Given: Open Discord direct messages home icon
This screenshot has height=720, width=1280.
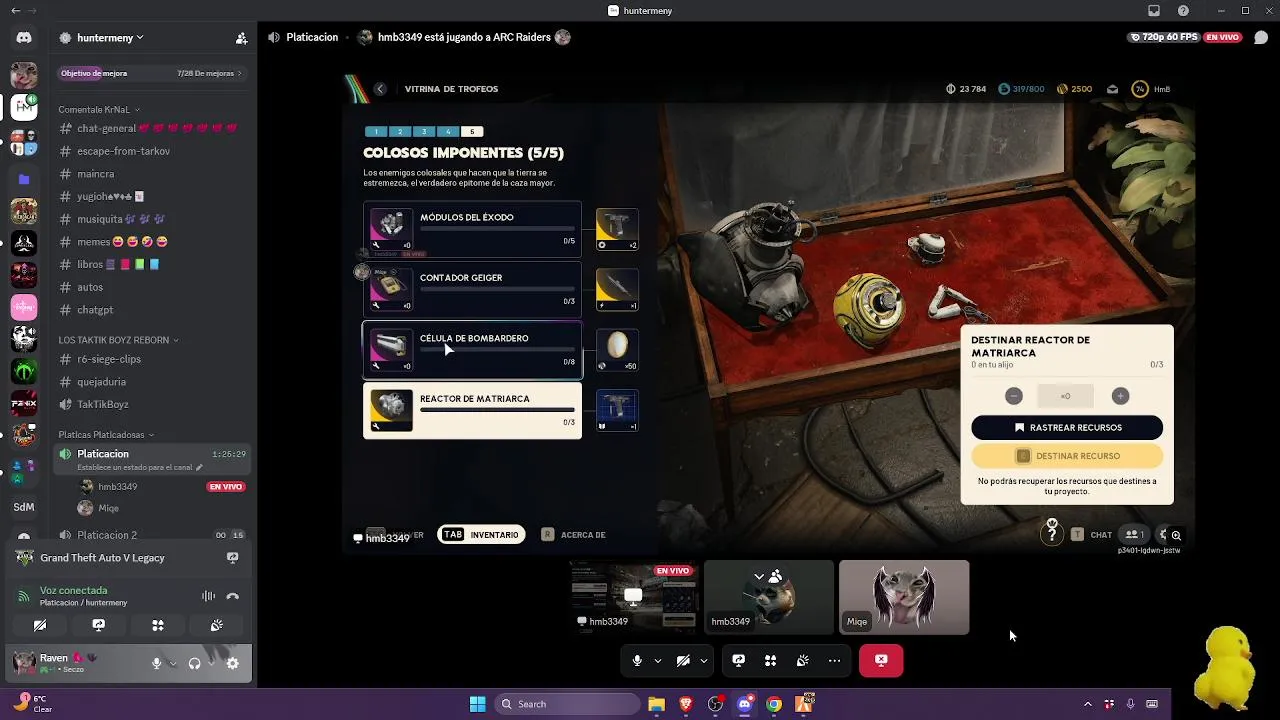Looking at the screenshot, I should pos(24,38).
